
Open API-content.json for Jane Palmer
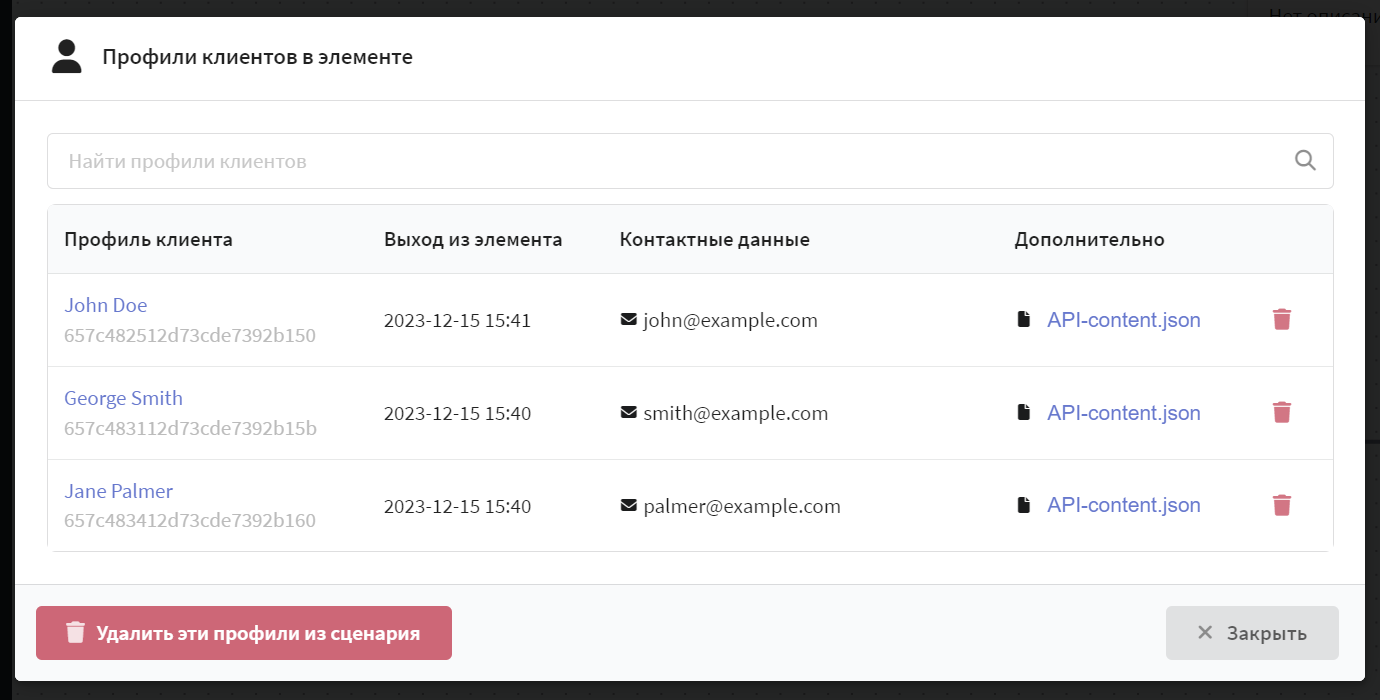coord(1124,505)
